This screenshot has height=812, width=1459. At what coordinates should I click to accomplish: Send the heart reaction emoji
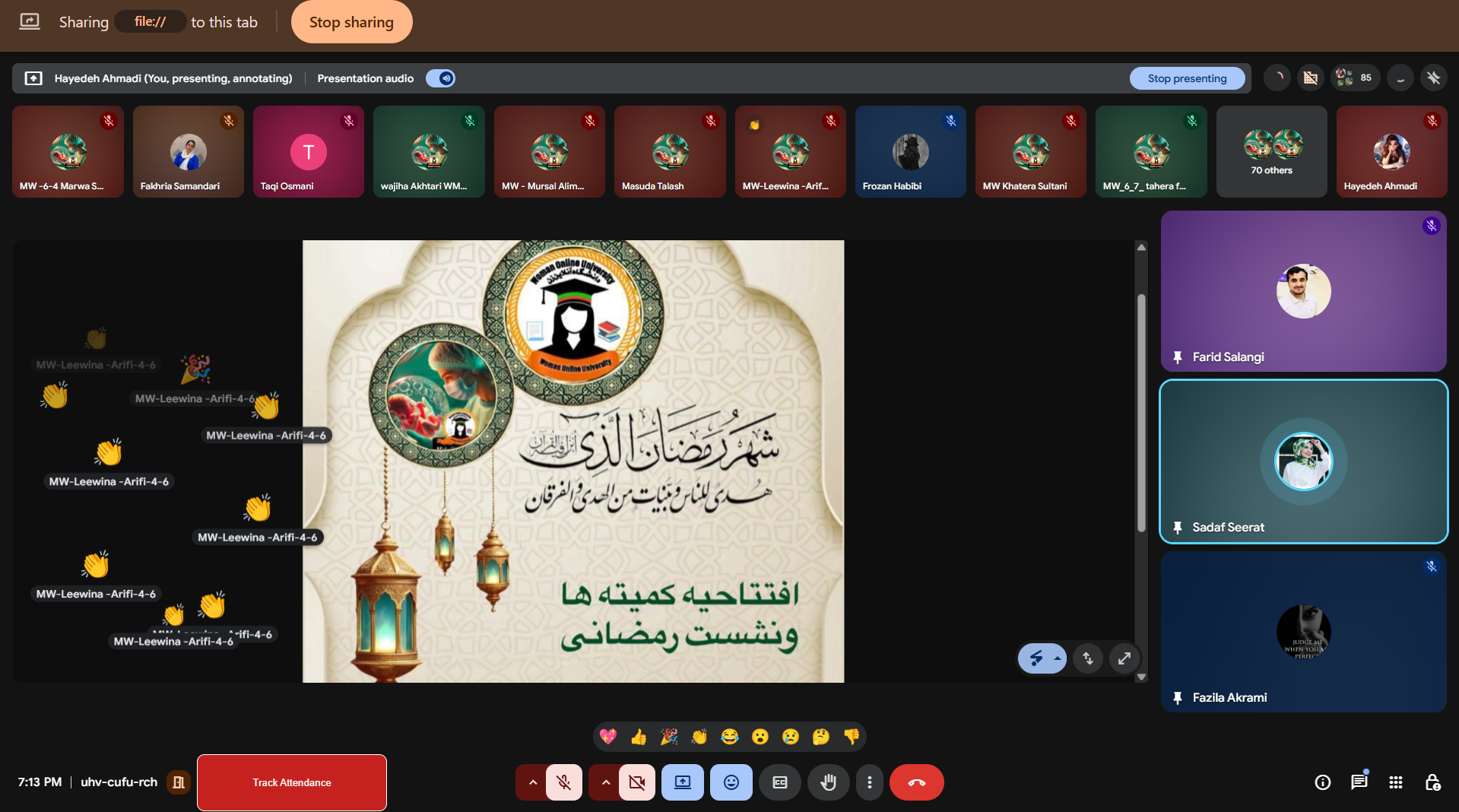coord(607,736)
